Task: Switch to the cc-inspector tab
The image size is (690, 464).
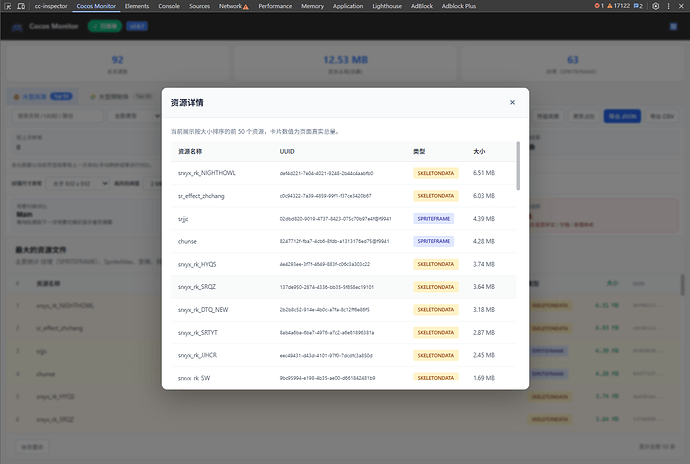Action: (51, 6)
